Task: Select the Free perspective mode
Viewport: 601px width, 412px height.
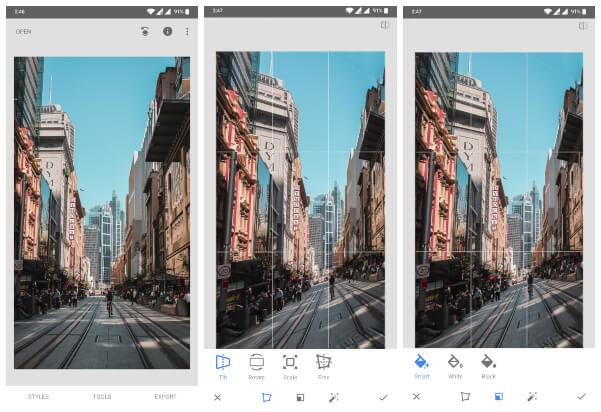Action: pyautogui.click(x=323, y=367)
